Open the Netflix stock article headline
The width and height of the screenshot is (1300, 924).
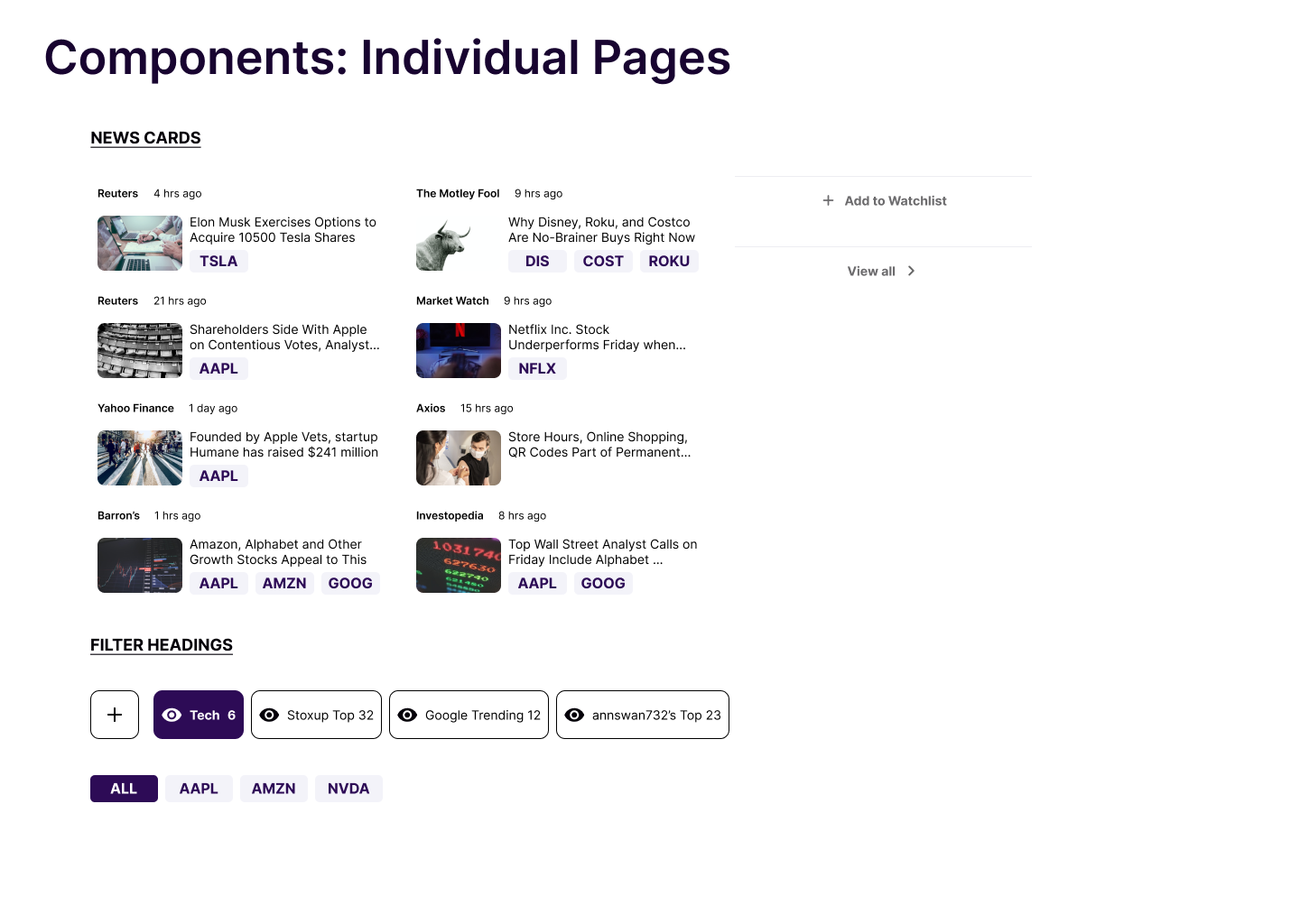[597, 337]
